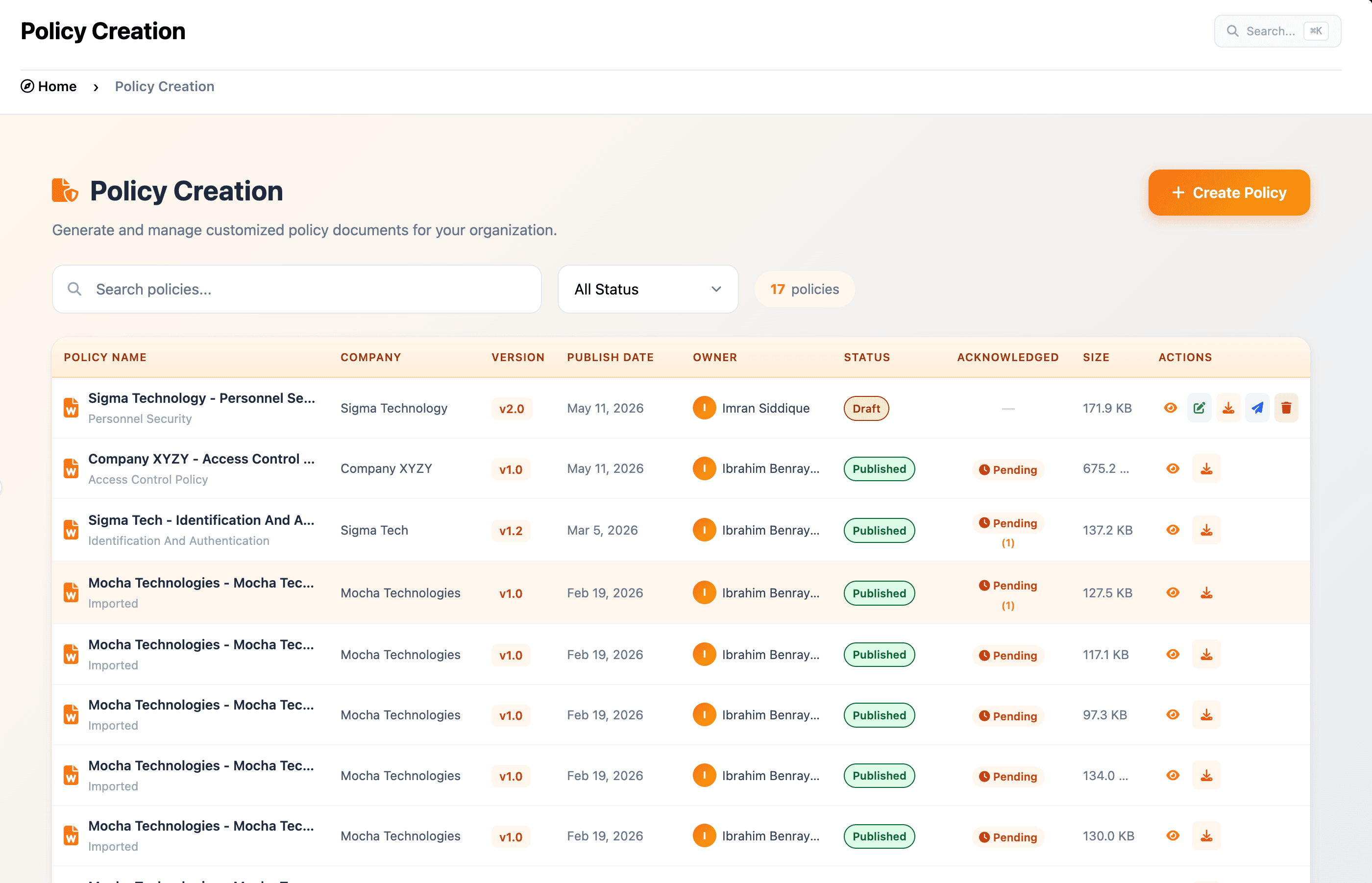The image size is (1372, 883).
Task: Edit the Sigma Technology draft policy
Action: point(1199,408)
